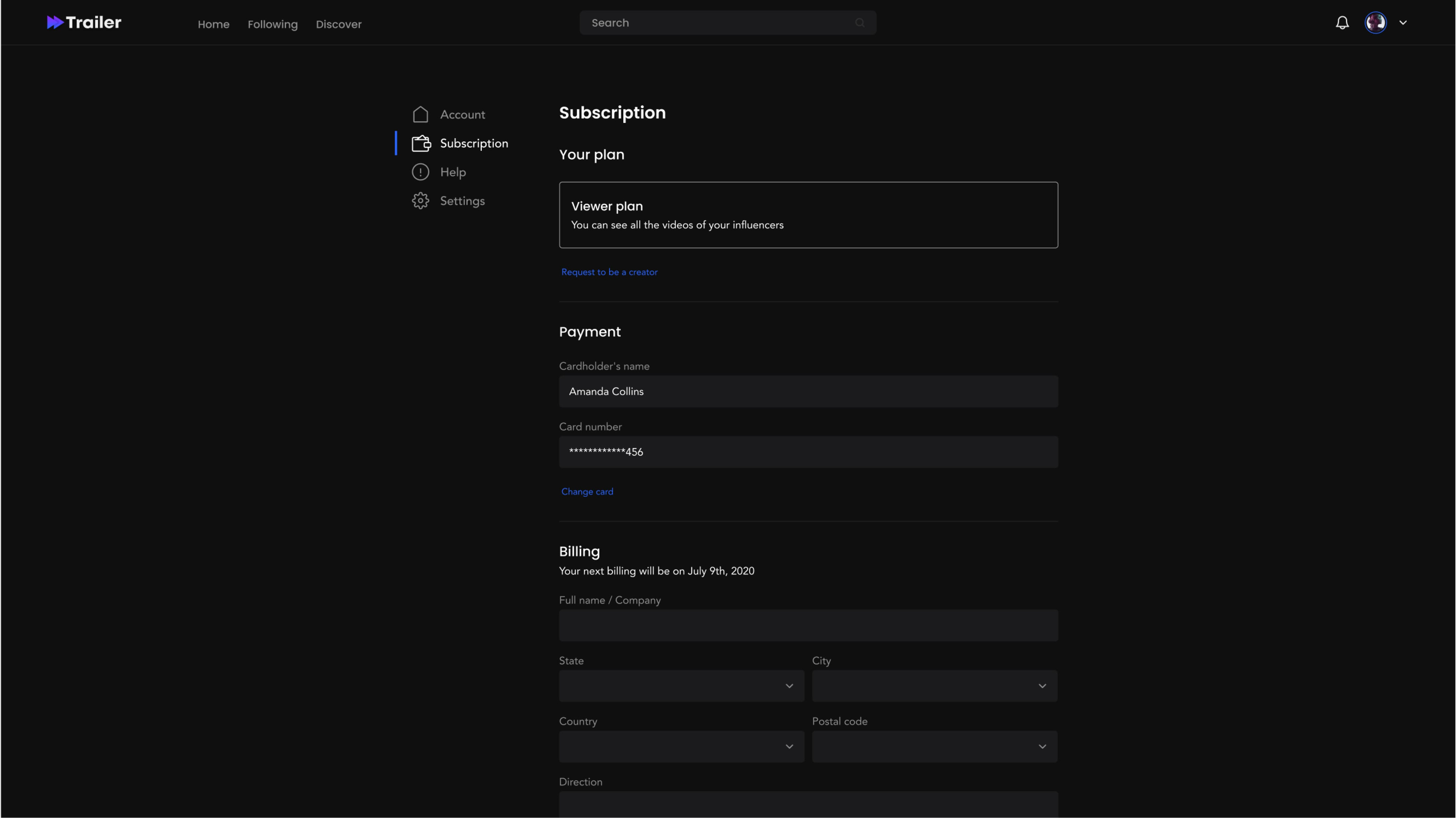Screen dimensions: 1456x818
Task: Click the Direction input field
Action: (808, 804)
